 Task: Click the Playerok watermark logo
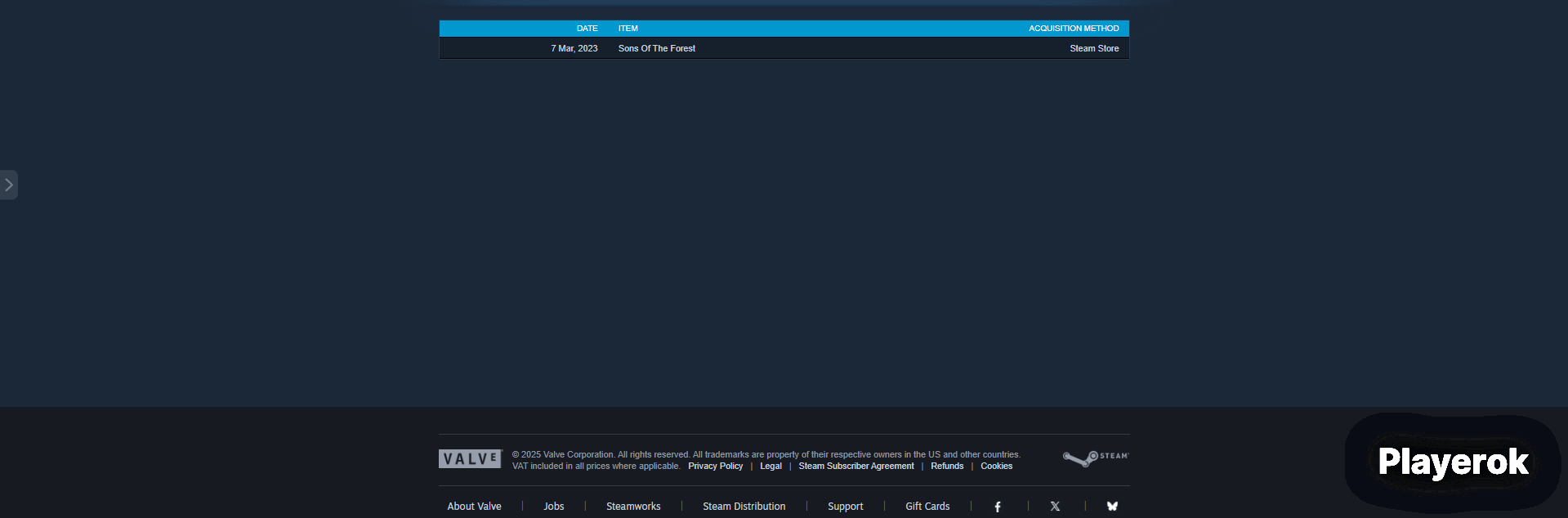(x=1453, y=462)
